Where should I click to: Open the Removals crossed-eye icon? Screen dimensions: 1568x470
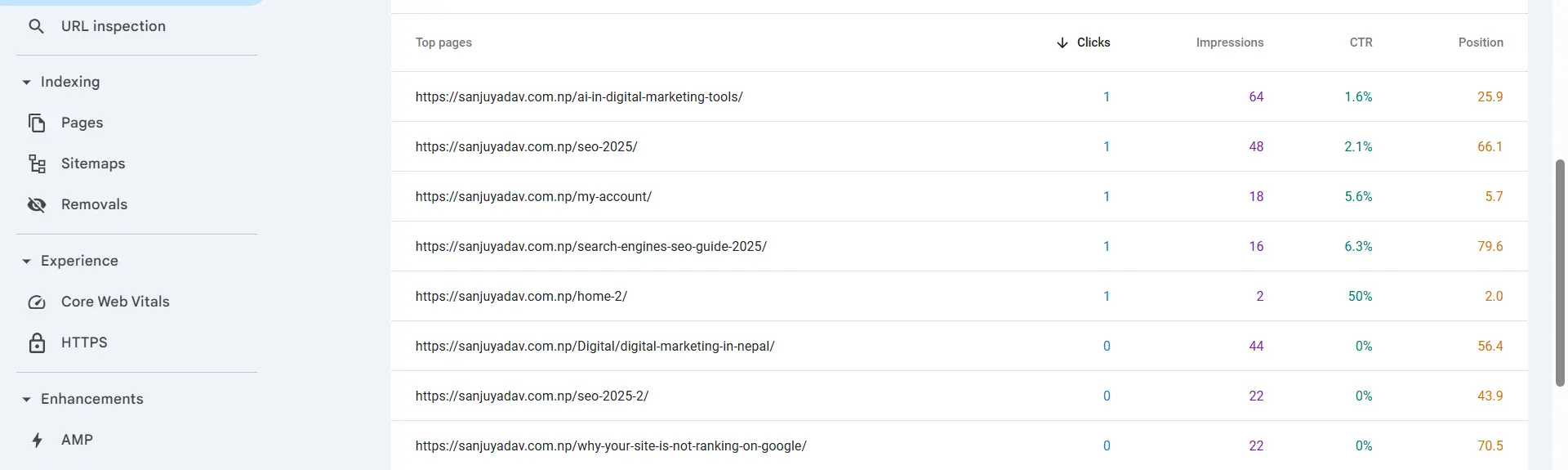click(37, 204)
